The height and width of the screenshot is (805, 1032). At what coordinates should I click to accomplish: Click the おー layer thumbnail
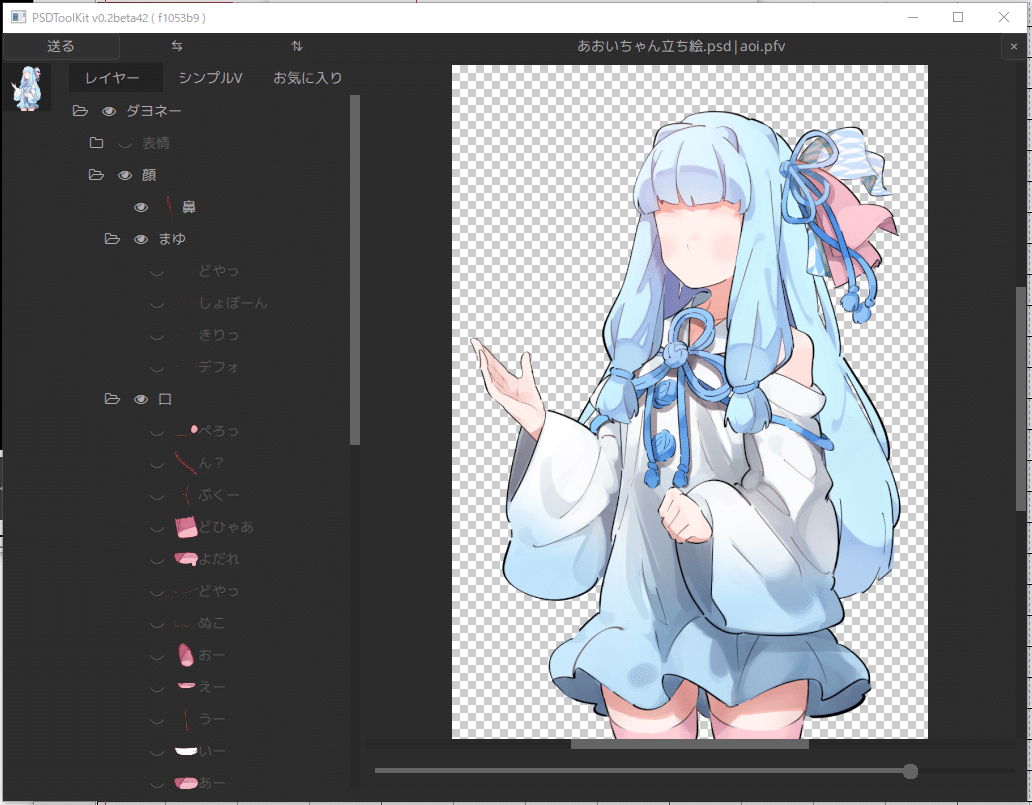tap(186, 654)
